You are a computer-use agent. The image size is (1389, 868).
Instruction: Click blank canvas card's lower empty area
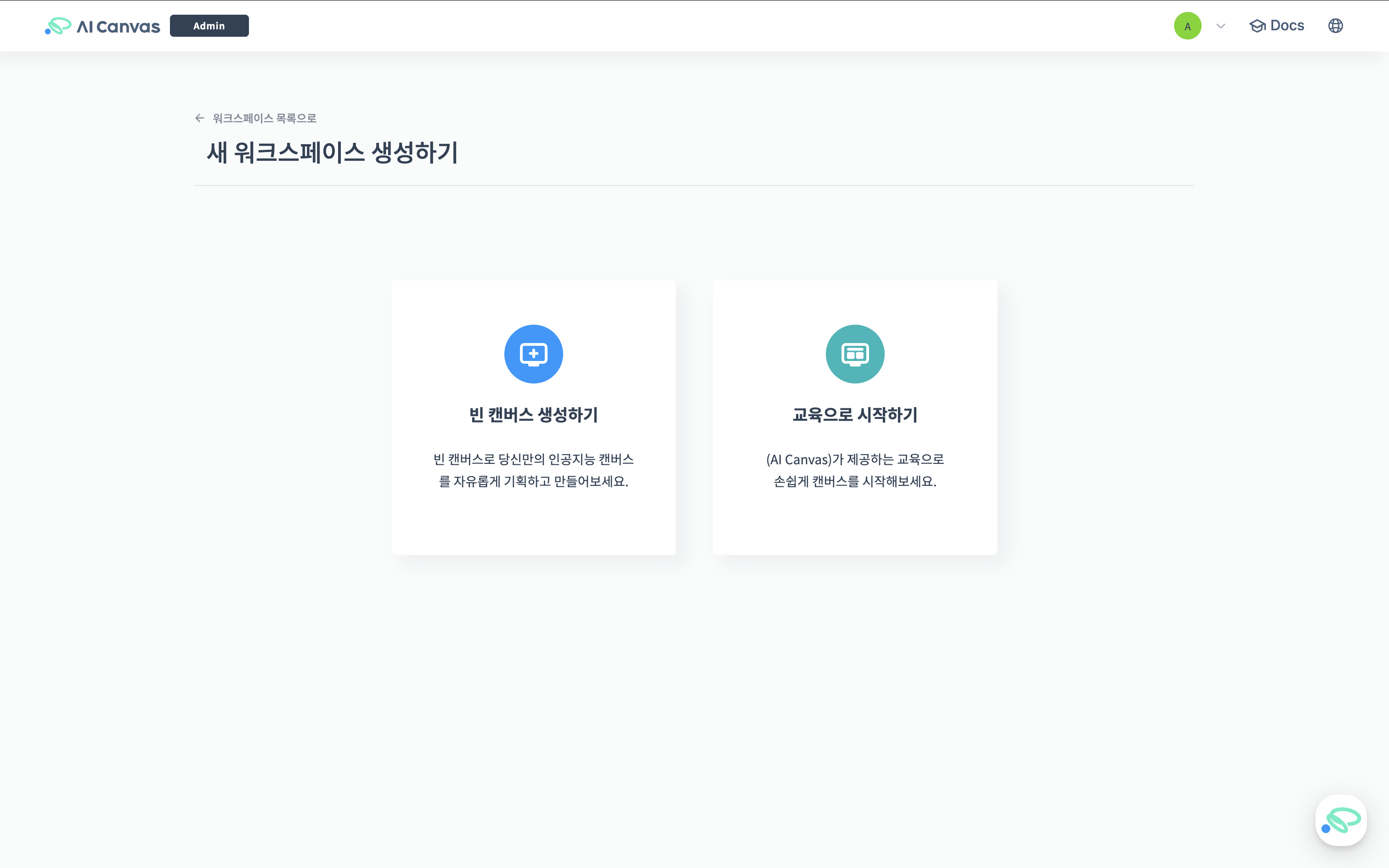[x=533, y=525]
